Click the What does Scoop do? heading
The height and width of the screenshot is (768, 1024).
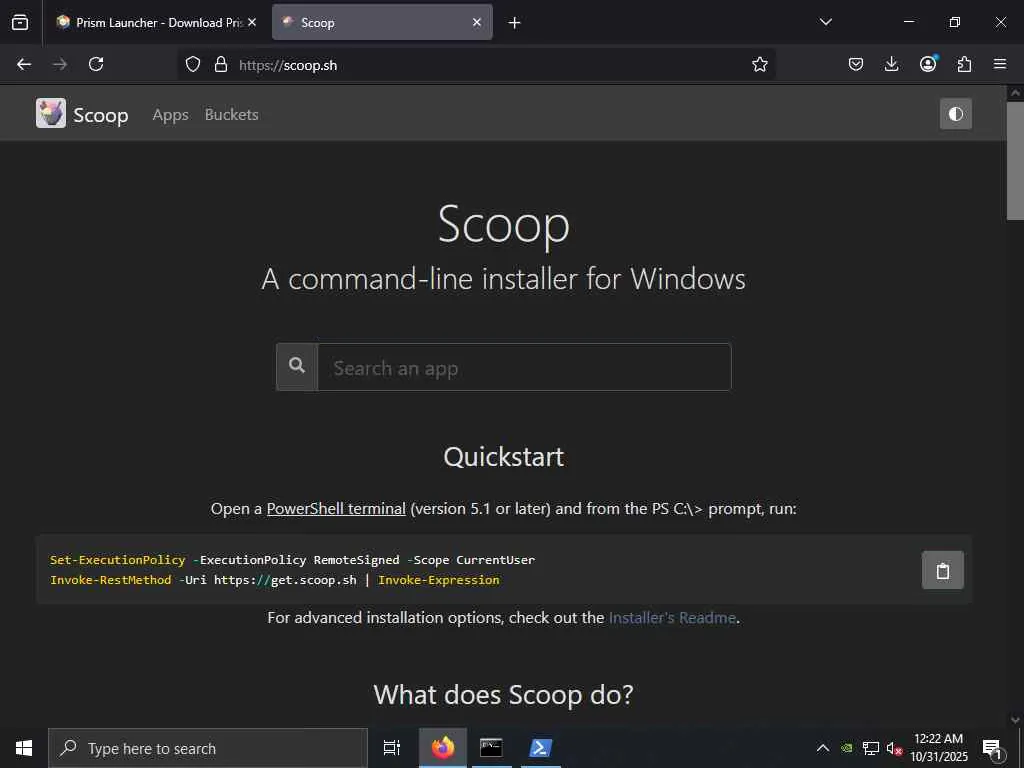[x=504, y=694]
